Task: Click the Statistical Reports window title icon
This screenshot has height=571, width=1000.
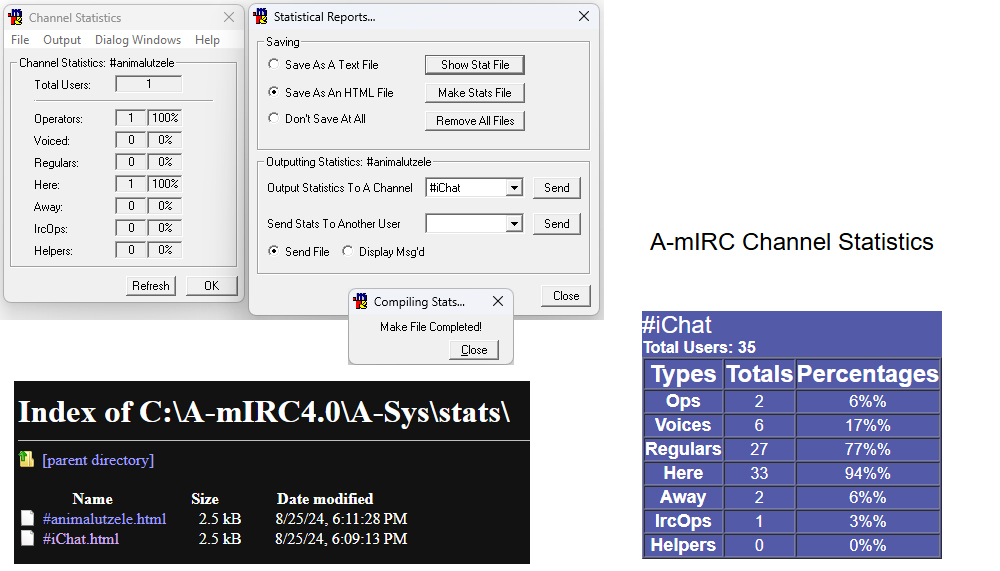Action: coord(260,16)
